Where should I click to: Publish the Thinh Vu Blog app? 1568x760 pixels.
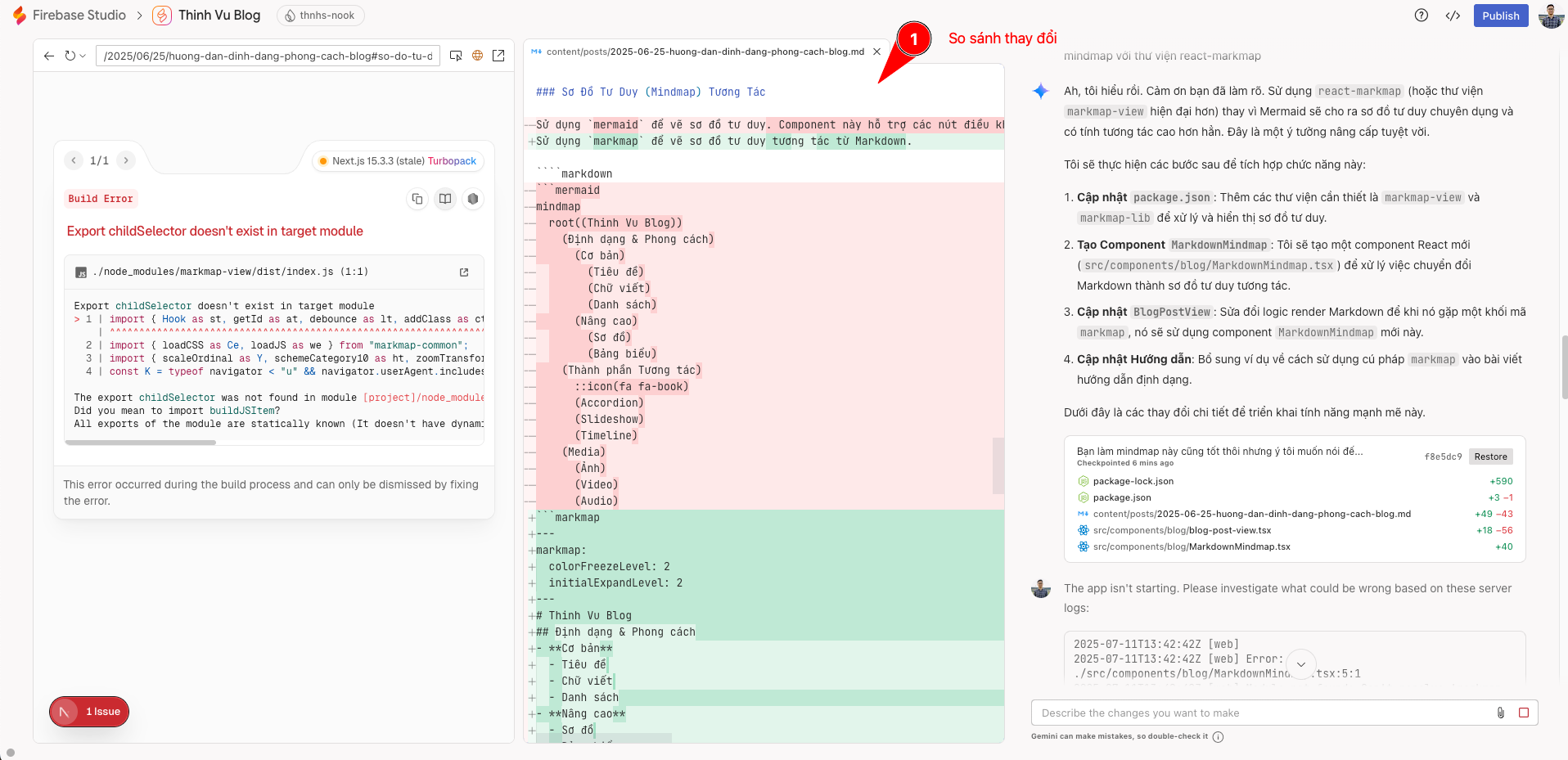[x=1500, y=16]
